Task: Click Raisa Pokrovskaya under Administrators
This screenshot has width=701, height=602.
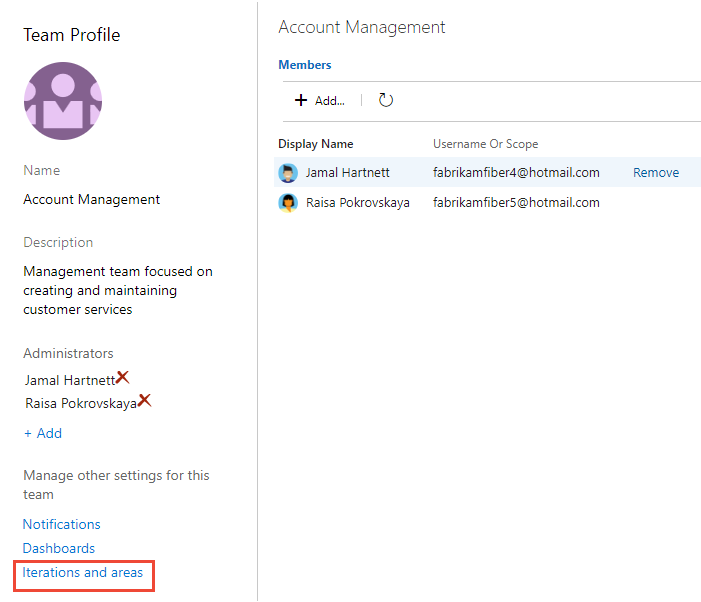Action: [81, 403]
